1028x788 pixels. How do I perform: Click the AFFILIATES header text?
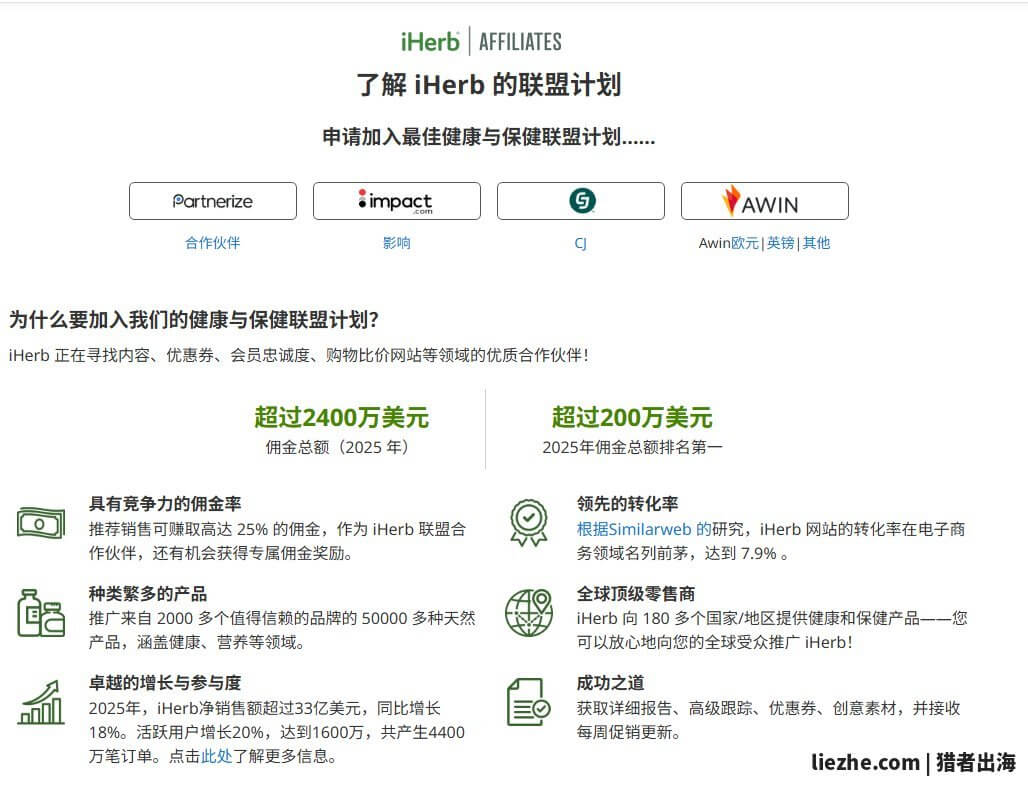pos(520,42)
